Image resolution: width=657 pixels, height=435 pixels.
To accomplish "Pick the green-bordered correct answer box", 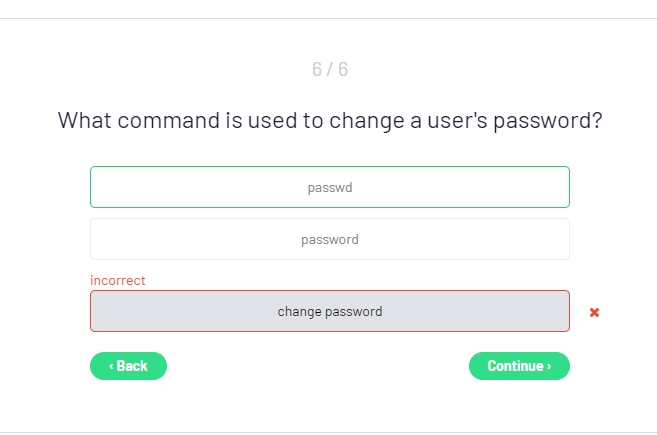I will pos(330,187).
